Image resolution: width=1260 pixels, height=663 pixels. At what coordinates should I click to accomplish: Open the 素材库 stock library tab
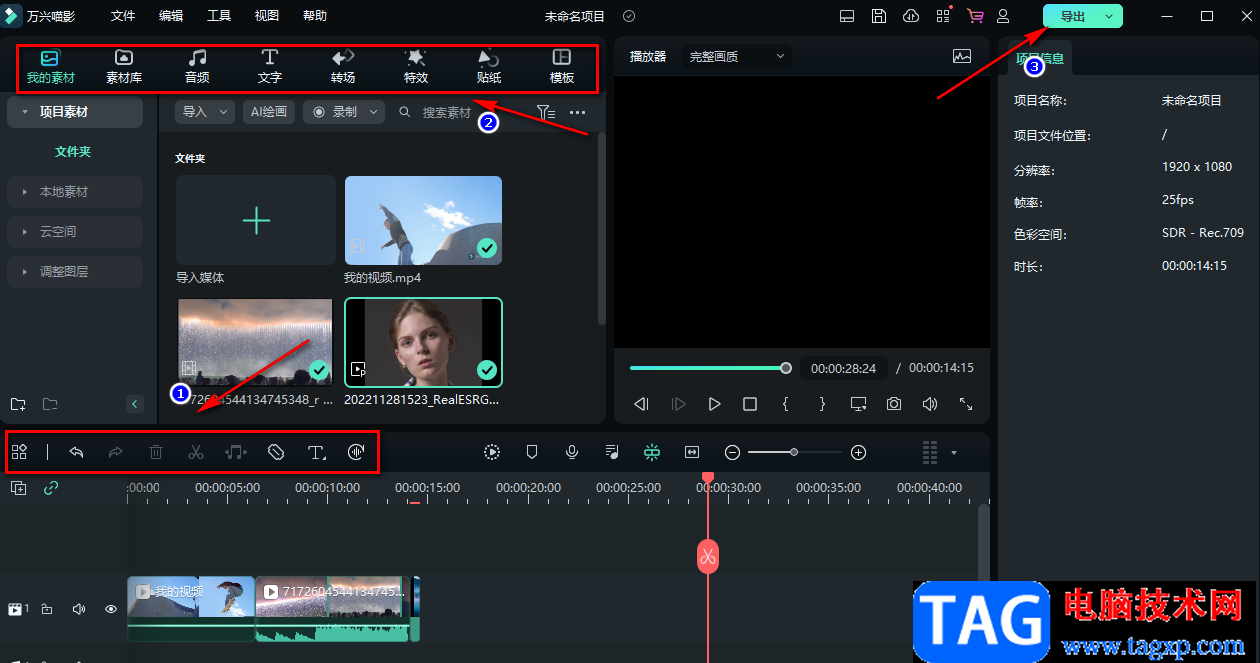click(124, 66)
